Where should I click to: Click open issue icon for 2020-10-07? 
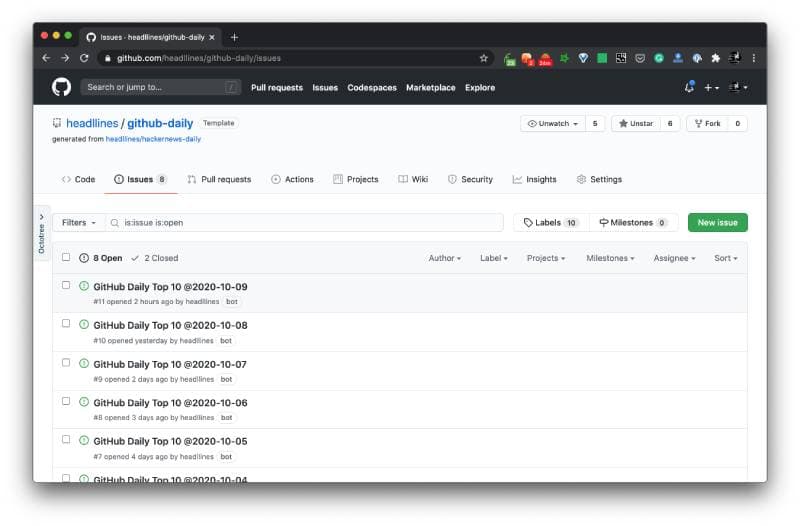point(84,363)
